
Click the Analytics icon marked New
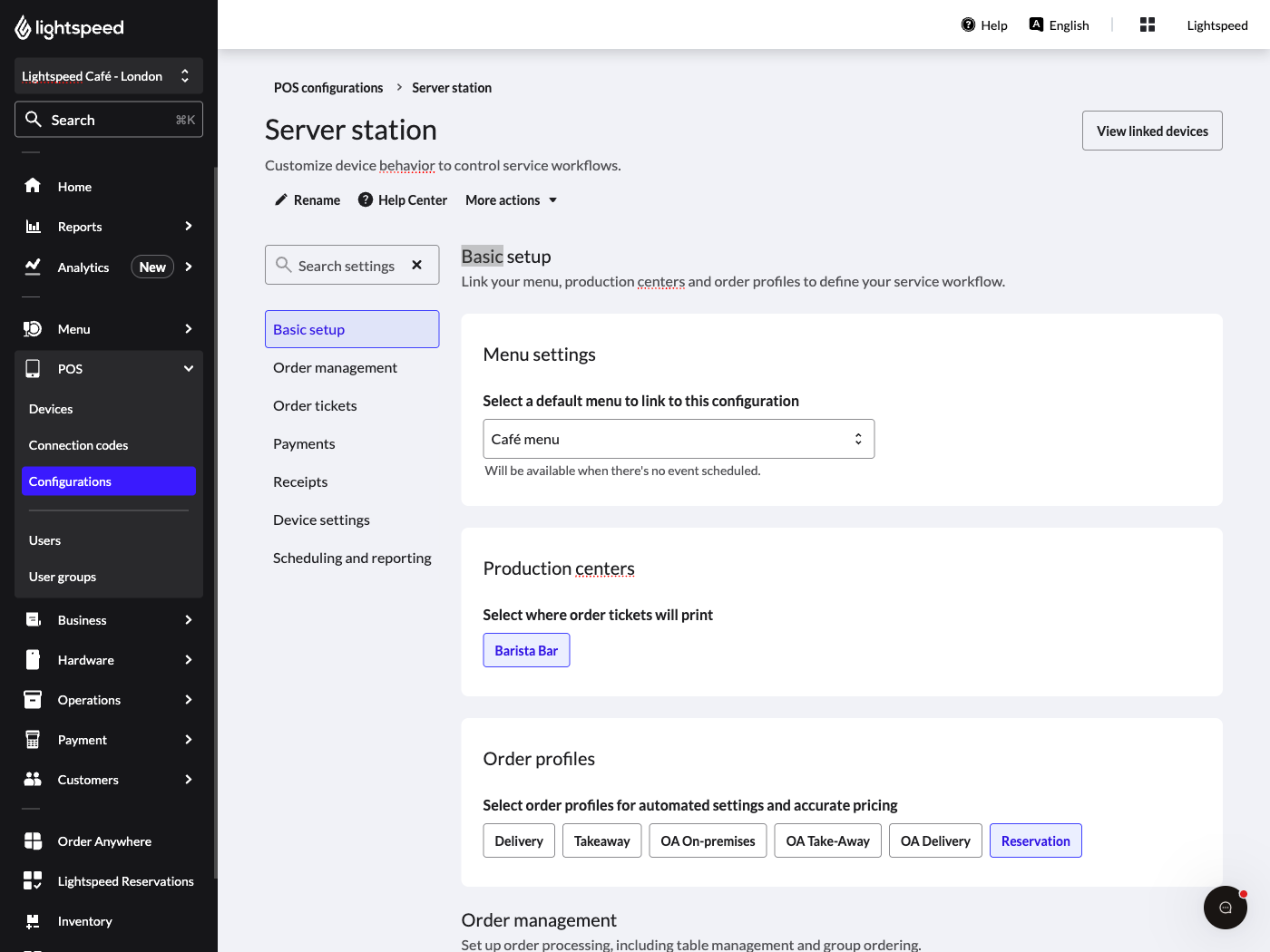[33, 267]
